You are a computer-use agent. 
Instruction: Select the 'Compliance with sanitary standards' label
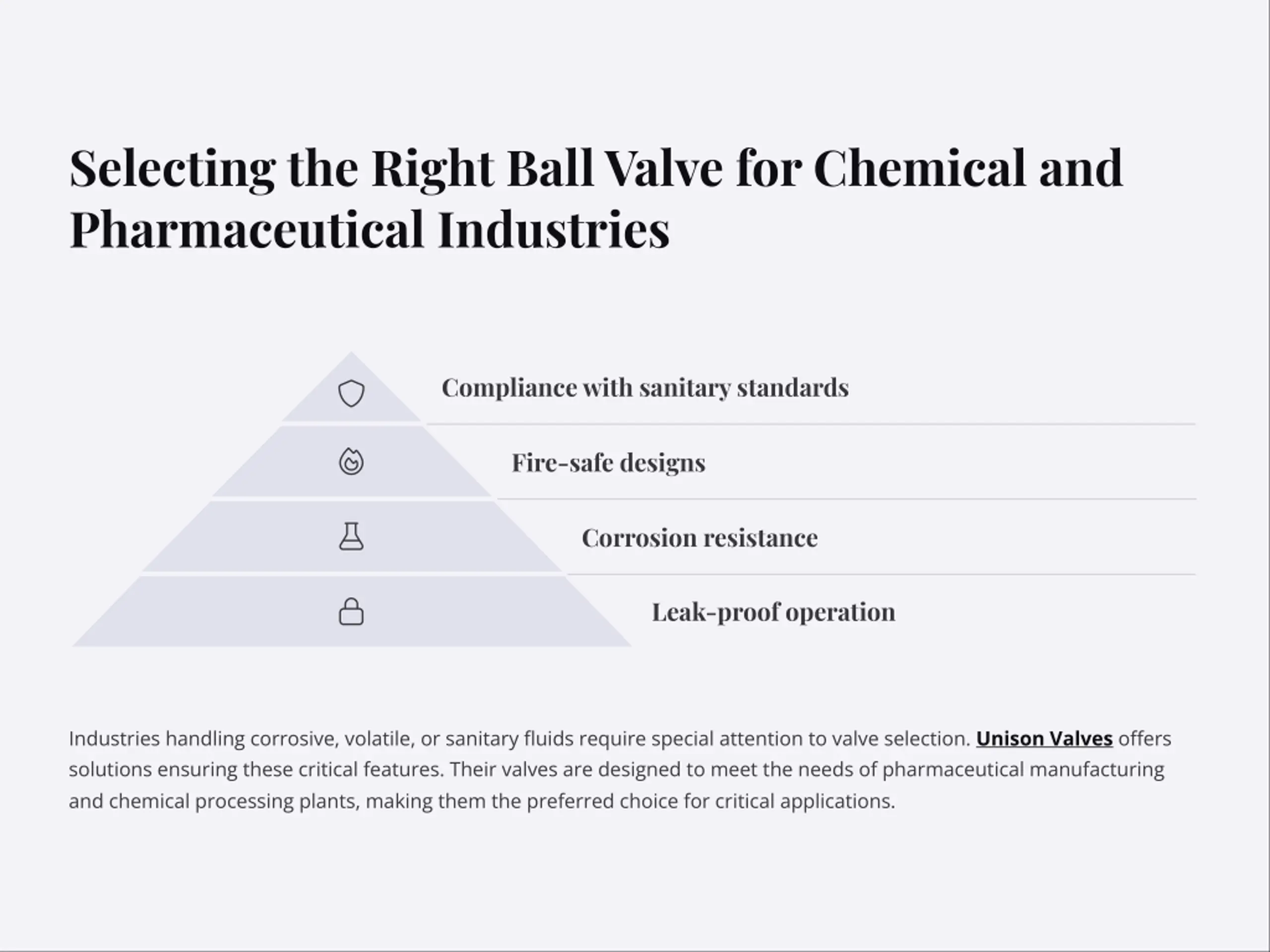pyautogui.click(x=645, y=388)
